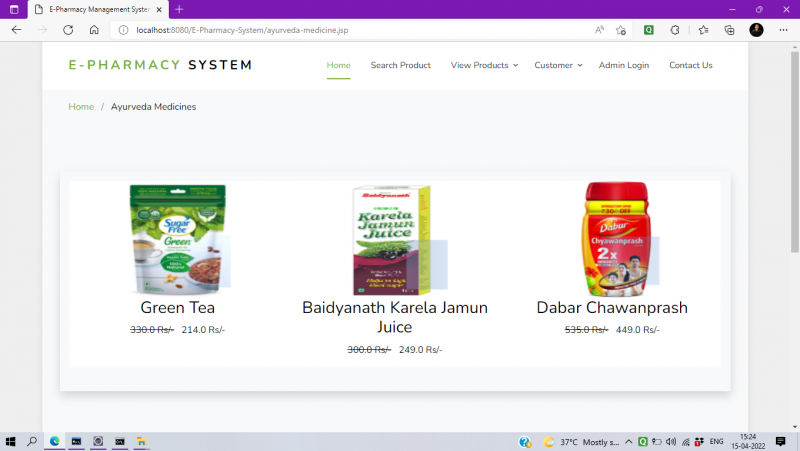This screenshot has width=800, height=451.
Task: Go to Home in the navigation bar
Action: (338, 65)
